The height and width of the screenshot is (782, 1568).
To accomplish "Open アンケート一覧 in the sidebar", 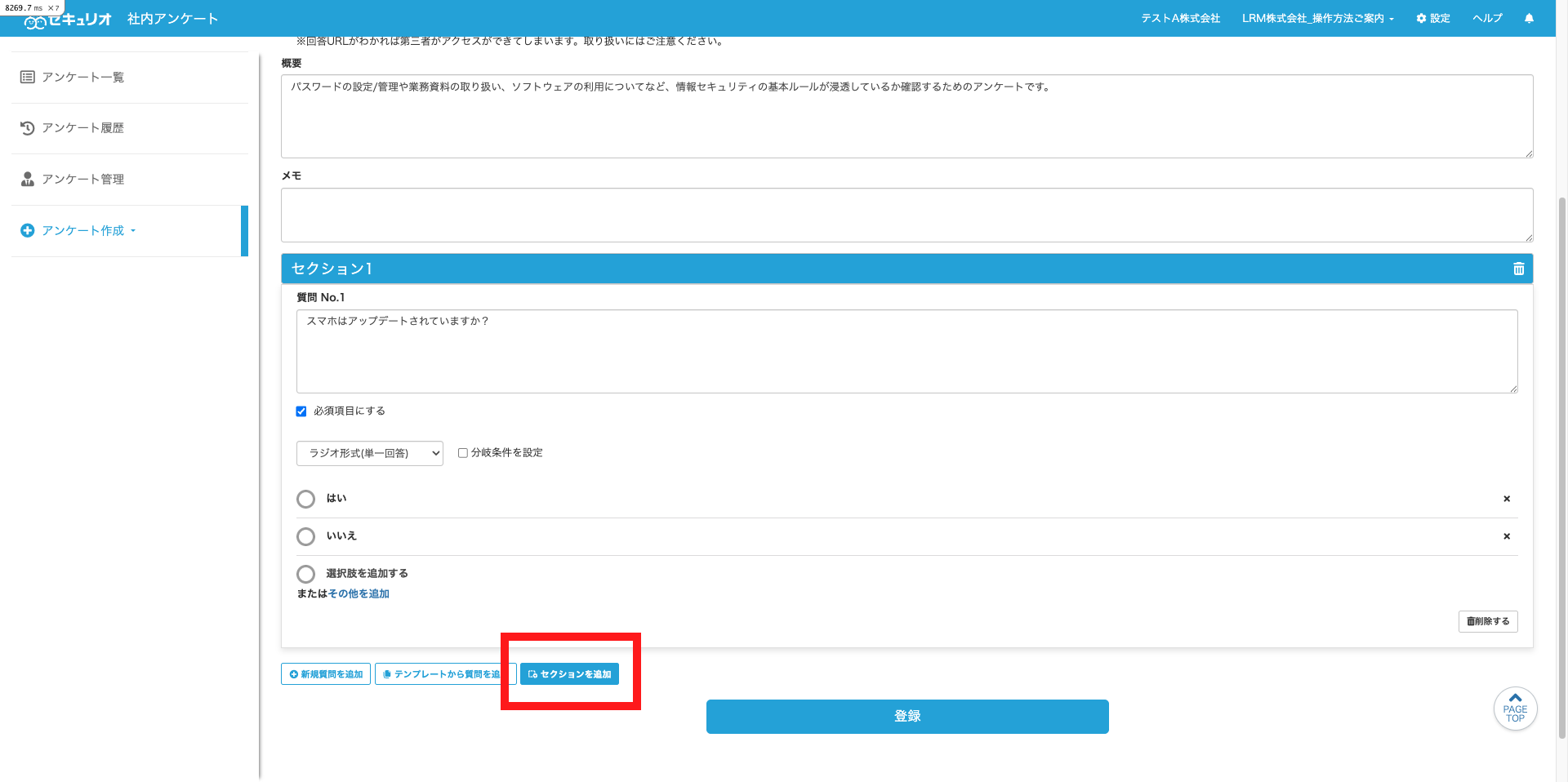I will click(x=82, y=77).
